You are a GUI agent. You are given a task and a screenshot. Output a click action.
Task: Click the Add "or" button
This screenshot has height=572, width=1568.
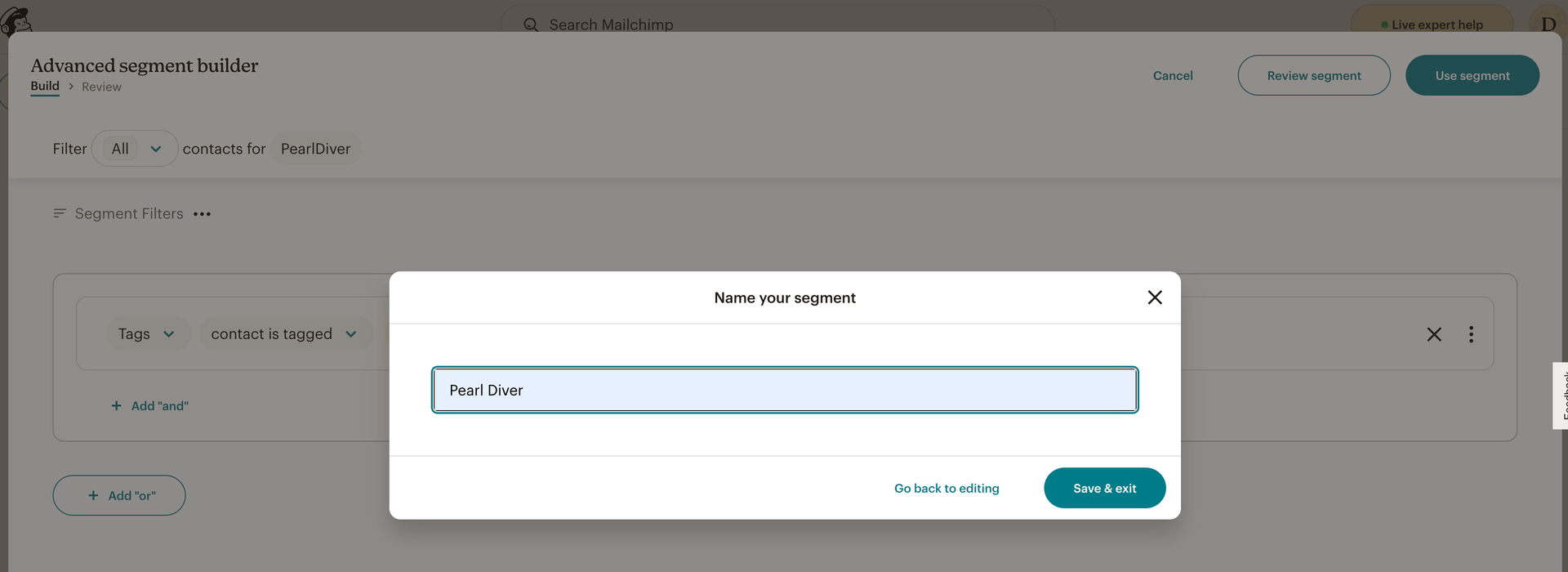[119, 495]
